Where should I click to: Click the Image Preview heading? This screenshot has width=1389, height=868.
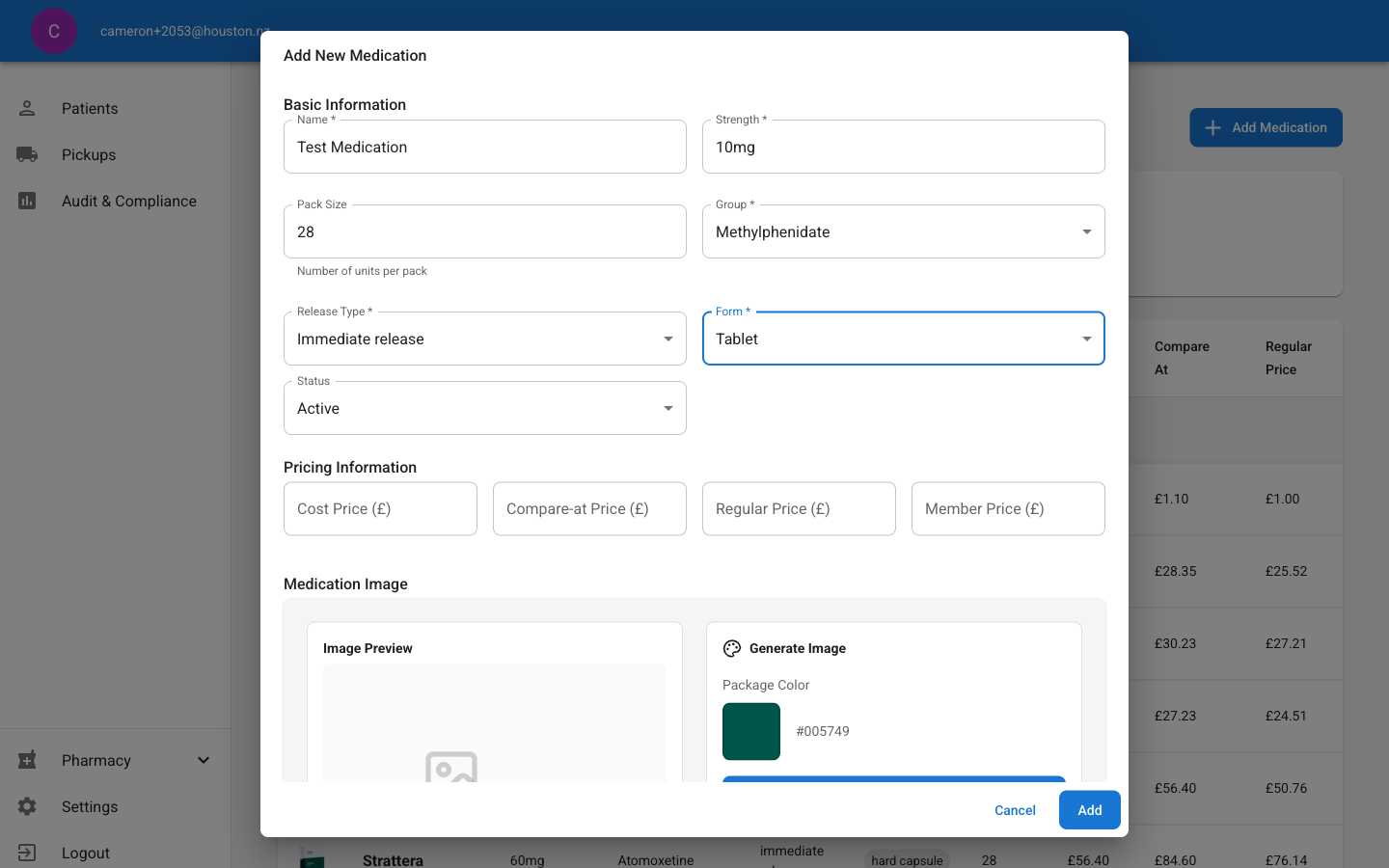coord(368,648)
